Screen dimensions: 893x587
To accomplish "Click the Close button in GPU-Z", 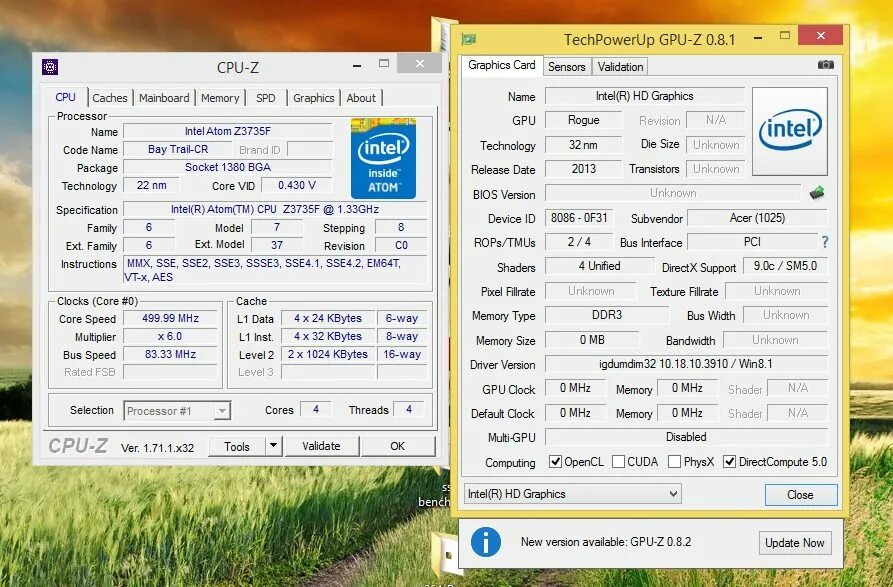I will click(801, 495).
